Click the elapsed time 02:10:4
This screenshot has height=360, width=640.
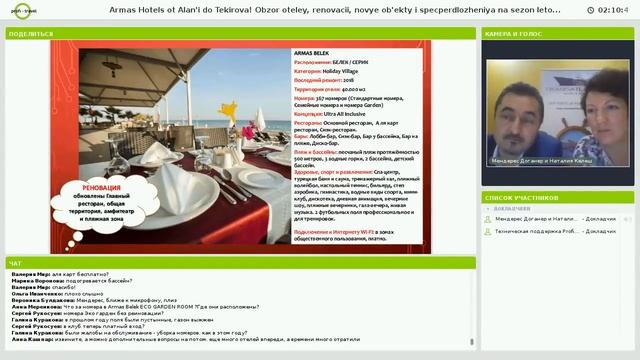coord(613,10)
